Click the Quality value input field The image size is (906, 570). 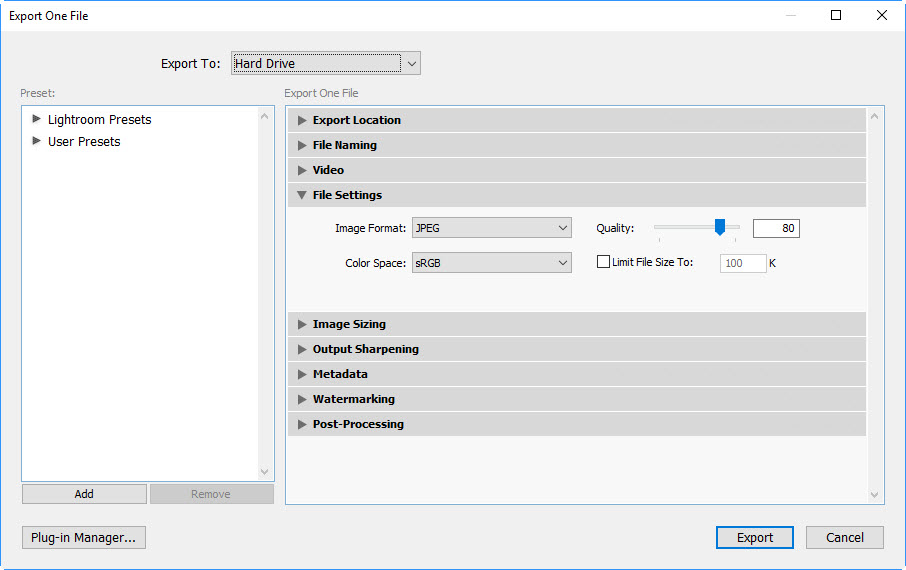point(776,228)
